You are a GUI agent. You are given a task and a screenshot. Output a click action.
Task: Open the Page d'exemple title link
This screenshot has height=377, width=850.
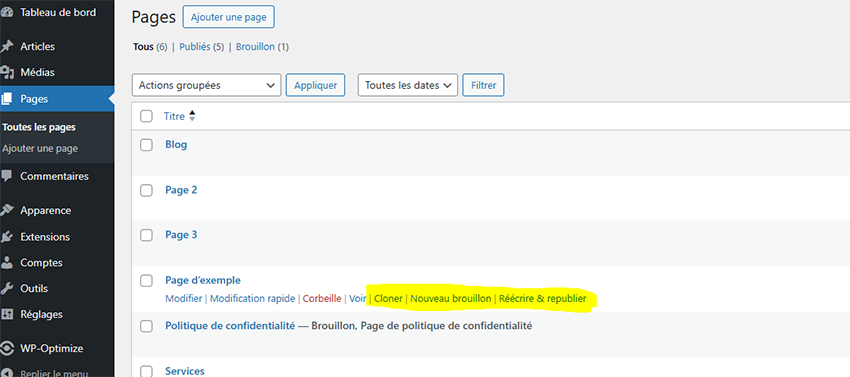click(203, 280)
